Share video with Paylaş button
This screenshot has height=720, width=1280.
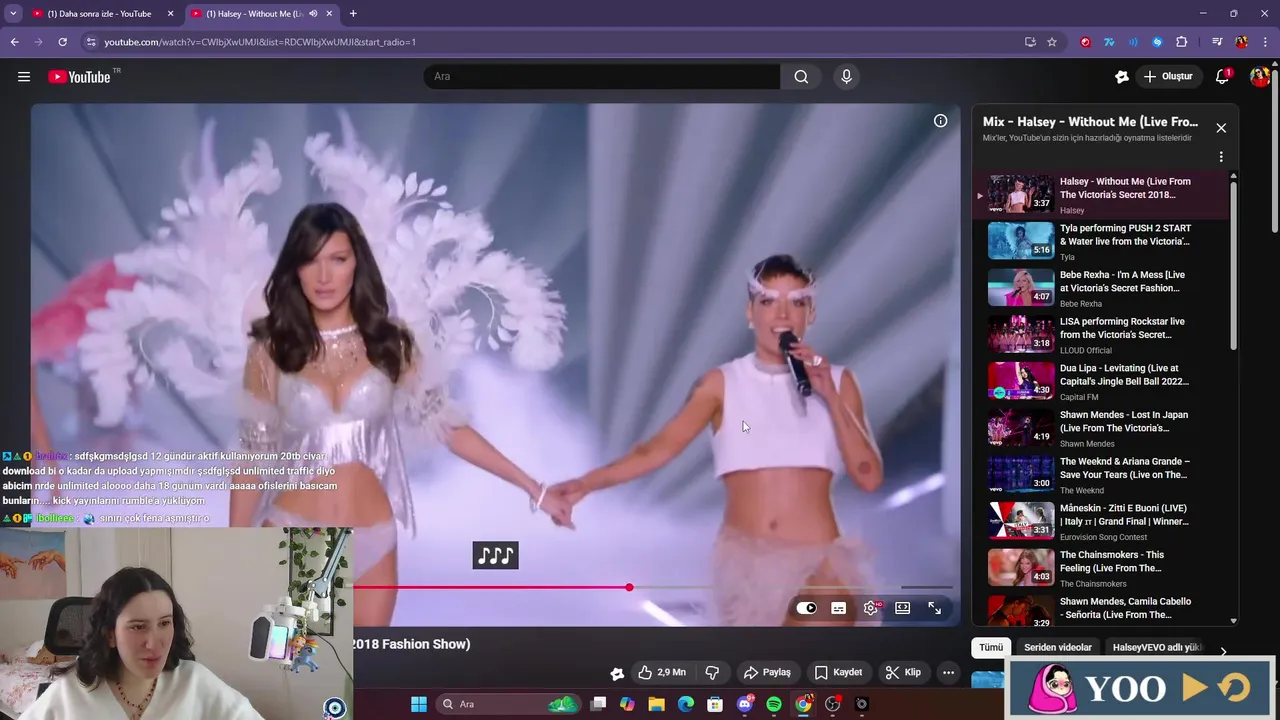point(767,672)
